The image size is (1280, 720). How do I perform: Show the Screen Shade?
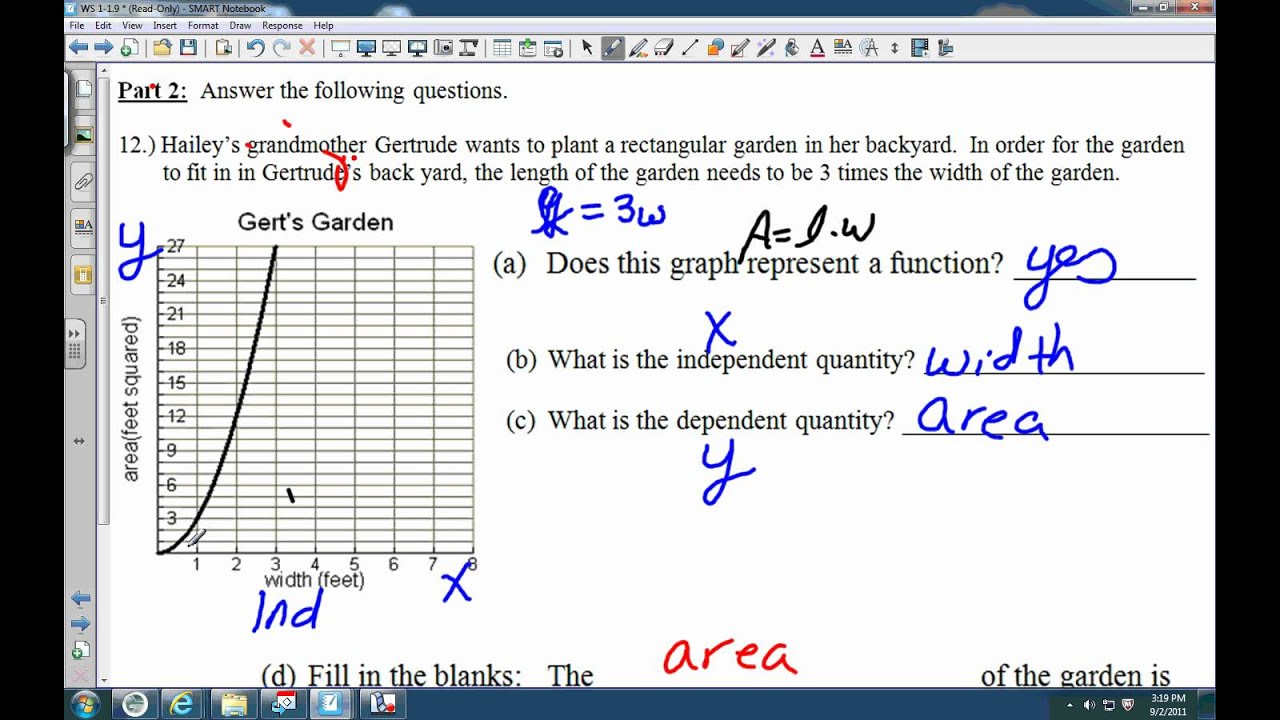[x=340, y=47]
